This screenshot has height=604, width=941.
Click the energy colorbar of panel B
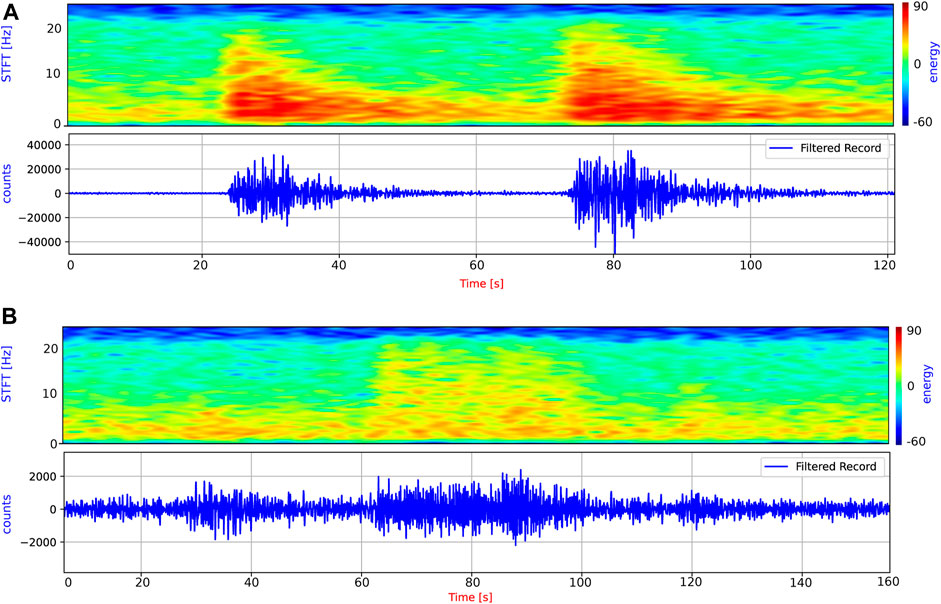[x=898, y=385]
